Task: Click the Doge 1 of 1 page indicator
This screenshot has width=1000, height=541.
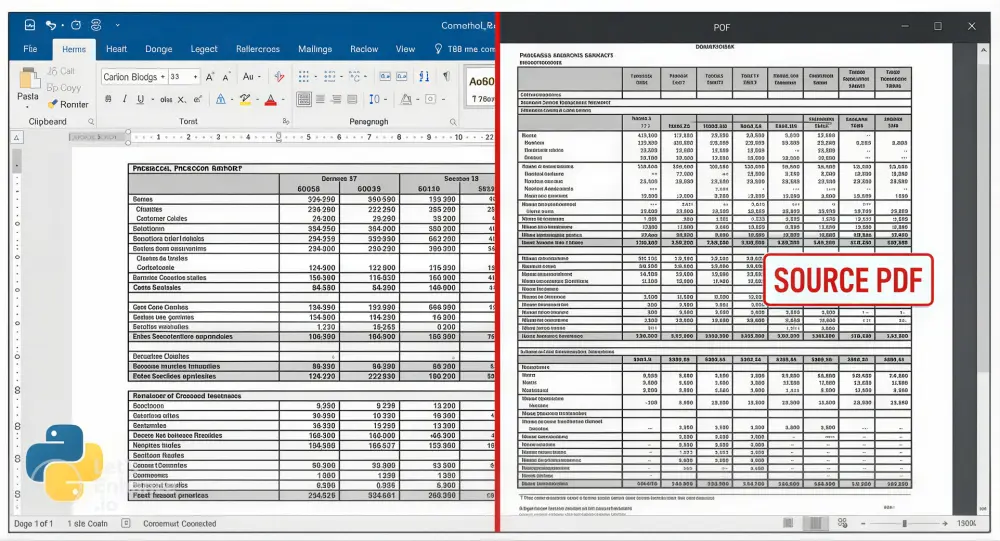Action: pyautogui.click(x=34, y=524)
